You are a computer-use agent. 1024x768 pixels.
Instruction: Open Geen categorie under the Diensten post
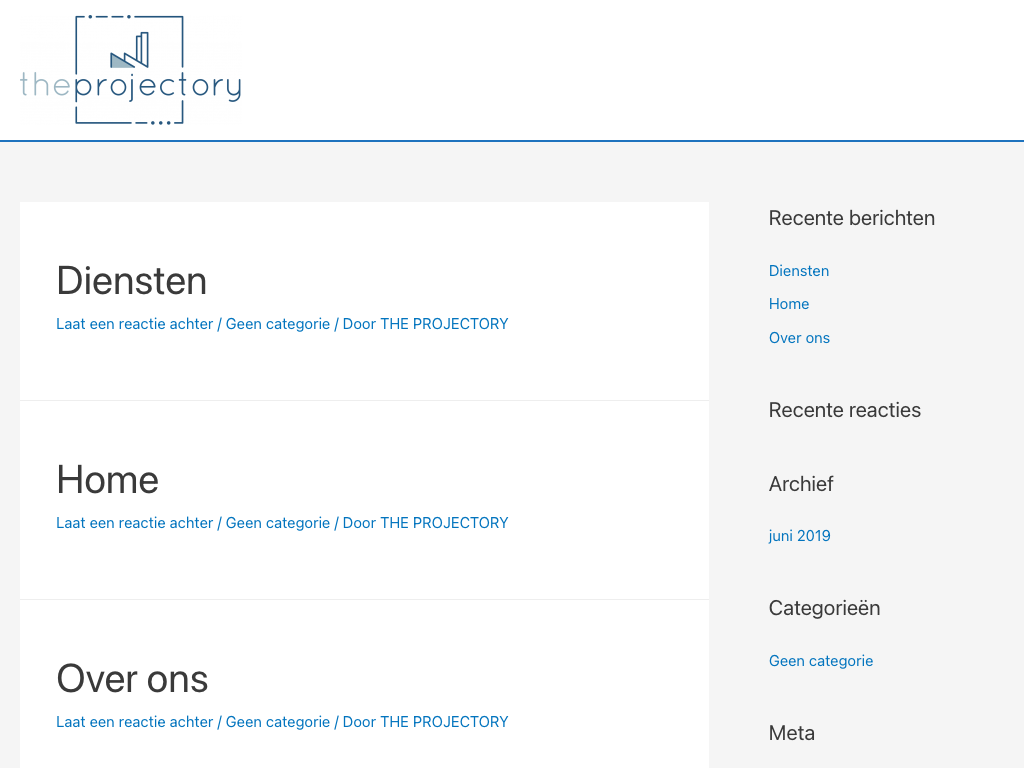coord(278,324)
